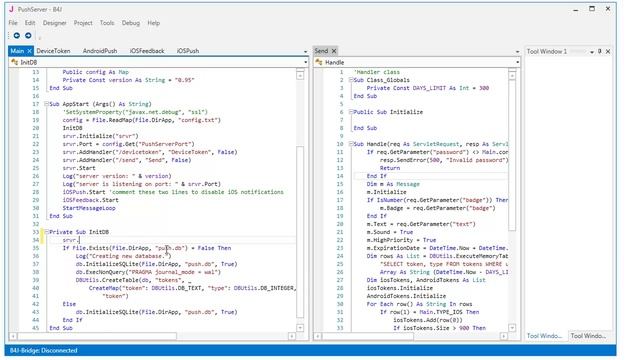Open the Project menu

coord(83,23)
